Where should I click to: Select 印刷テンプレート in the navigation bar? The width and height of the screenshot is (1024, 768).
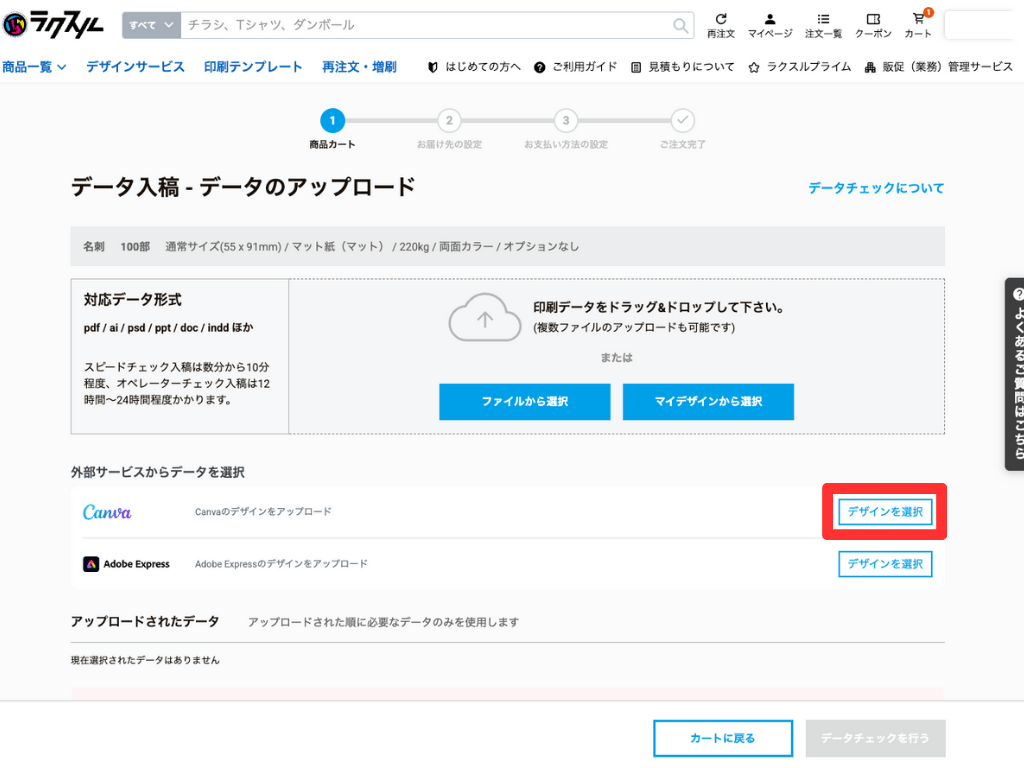pos(253,66)
